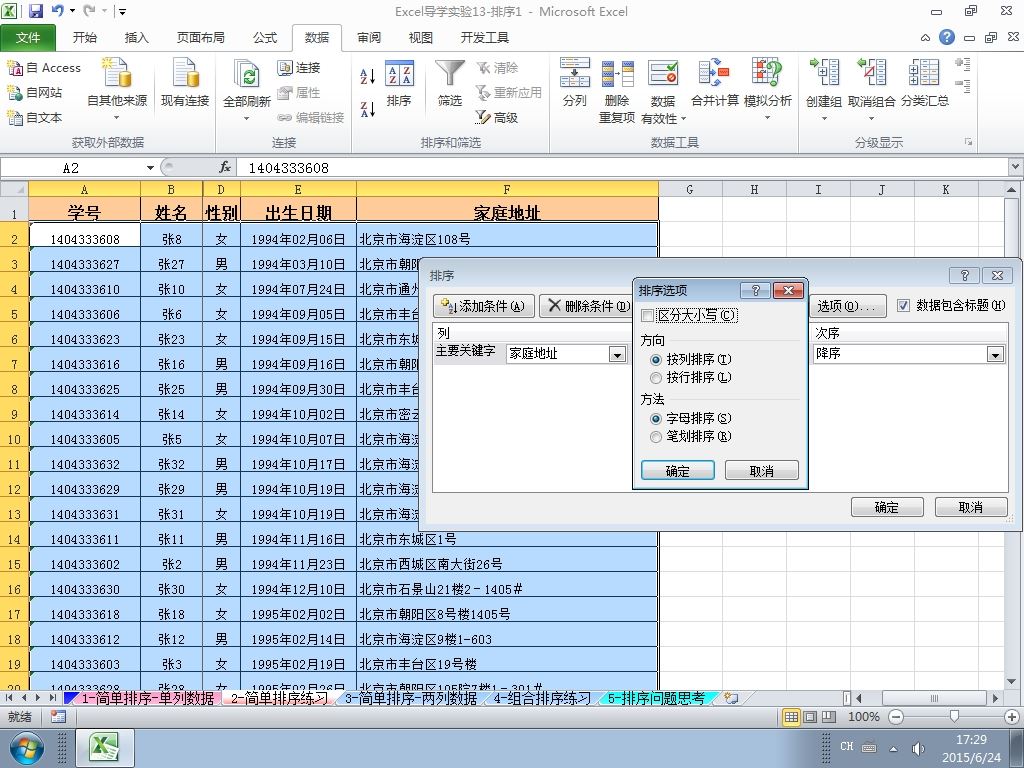Click the Excel taskbar button
This screenshot has height=768, width=1024.
(x=105, y=748)
